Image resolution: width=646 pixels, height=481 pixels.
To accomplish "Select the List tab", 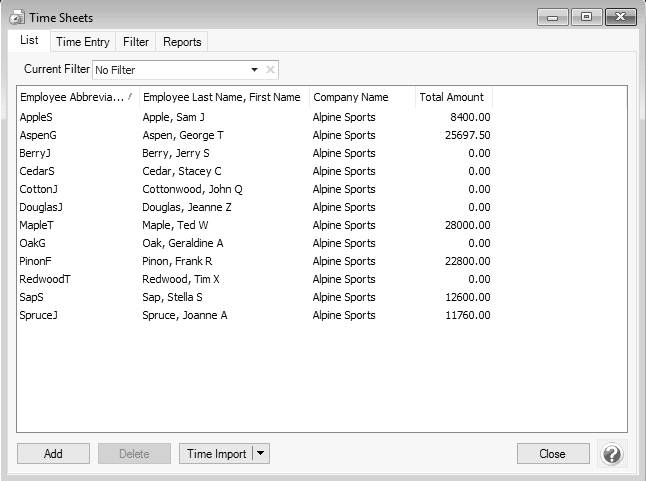I will click(x=29, y=41).
